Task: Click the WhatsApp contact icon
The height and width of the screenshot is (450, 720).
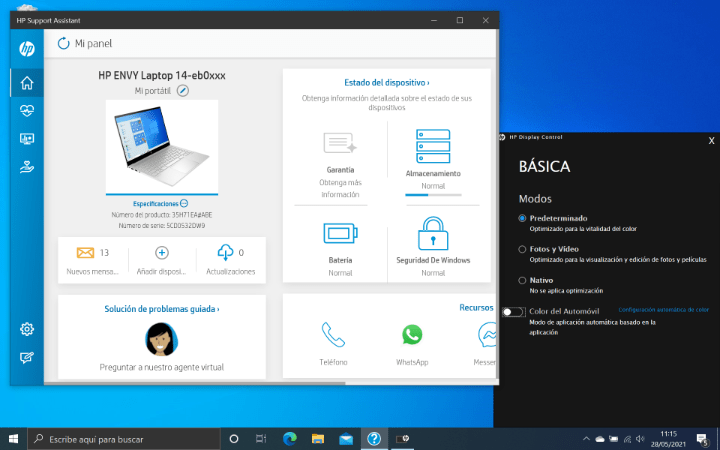Action: (412, 334)
